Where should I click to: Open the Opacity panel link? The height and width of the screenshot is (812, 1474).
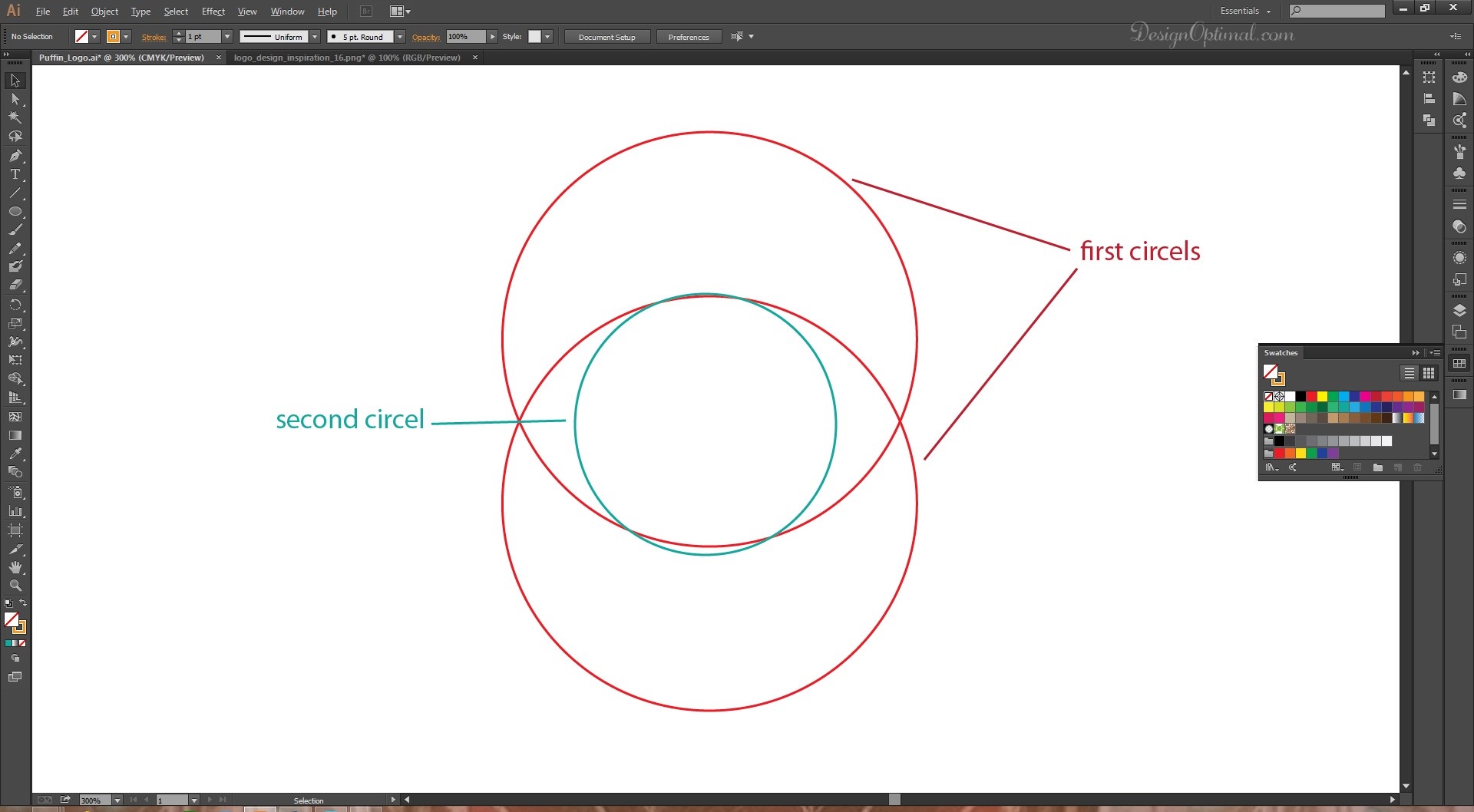click(426, 37)
